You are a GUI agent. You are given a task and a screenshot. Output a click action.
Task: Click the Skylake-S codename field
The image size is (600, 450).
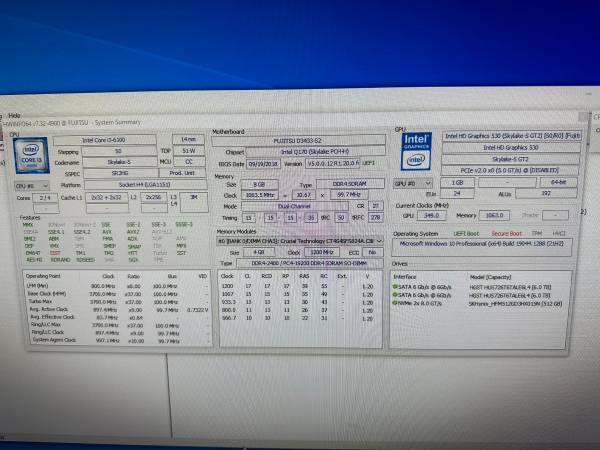pyautogui.click(x=119, y=162)
